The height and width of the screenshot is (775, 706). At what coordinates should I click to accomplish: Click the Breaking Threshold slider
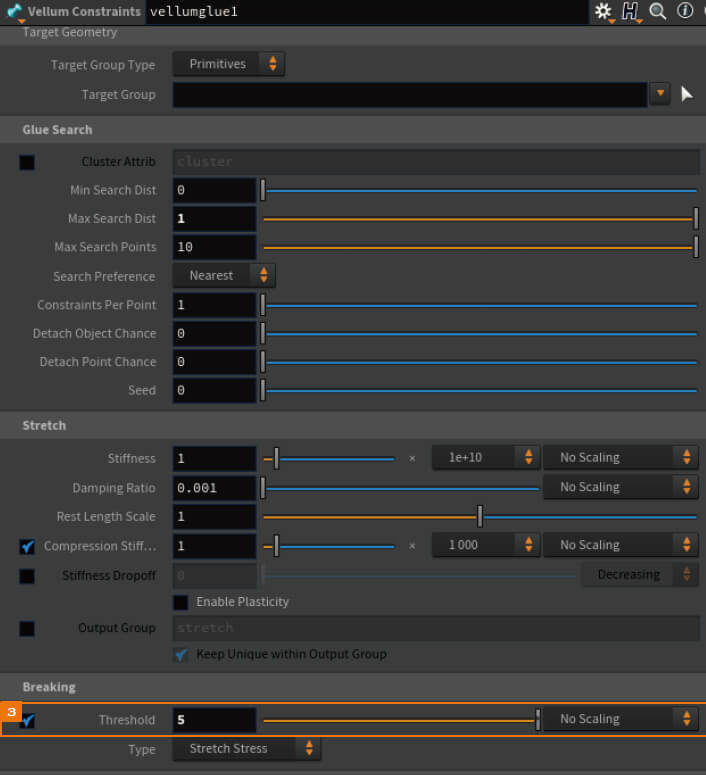coord(400,720)
